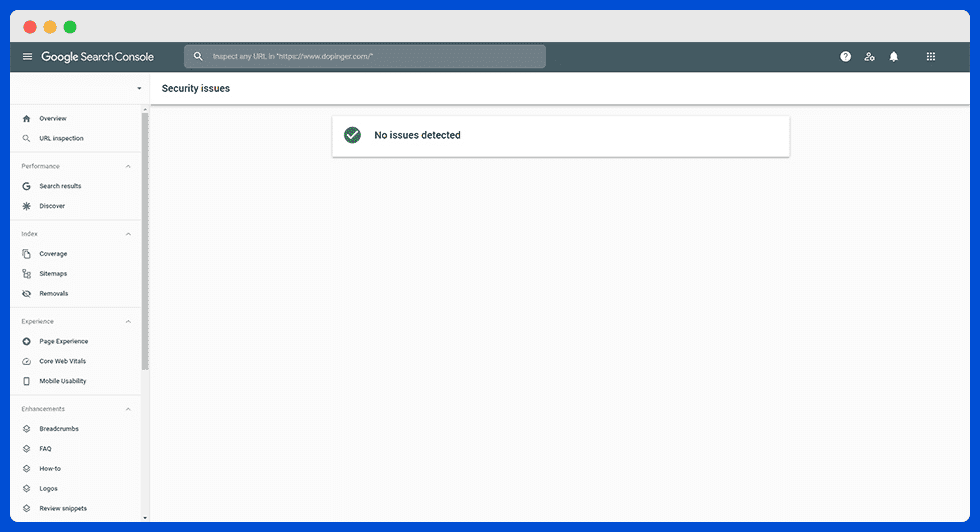Click the Mobile Usability phone icon
The image size is (980, 532).
(x=26, y=381)
